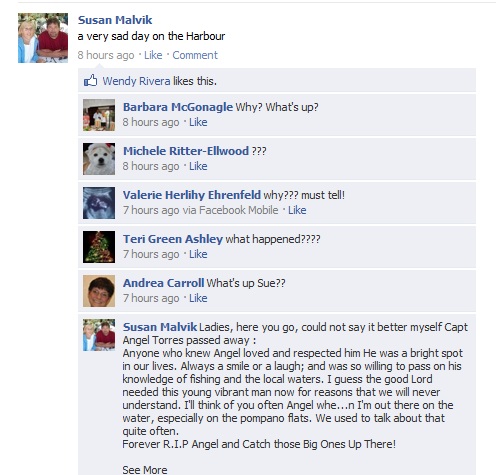Expand the comment with See More
The image size is (496, 475).
coord(145,470)
